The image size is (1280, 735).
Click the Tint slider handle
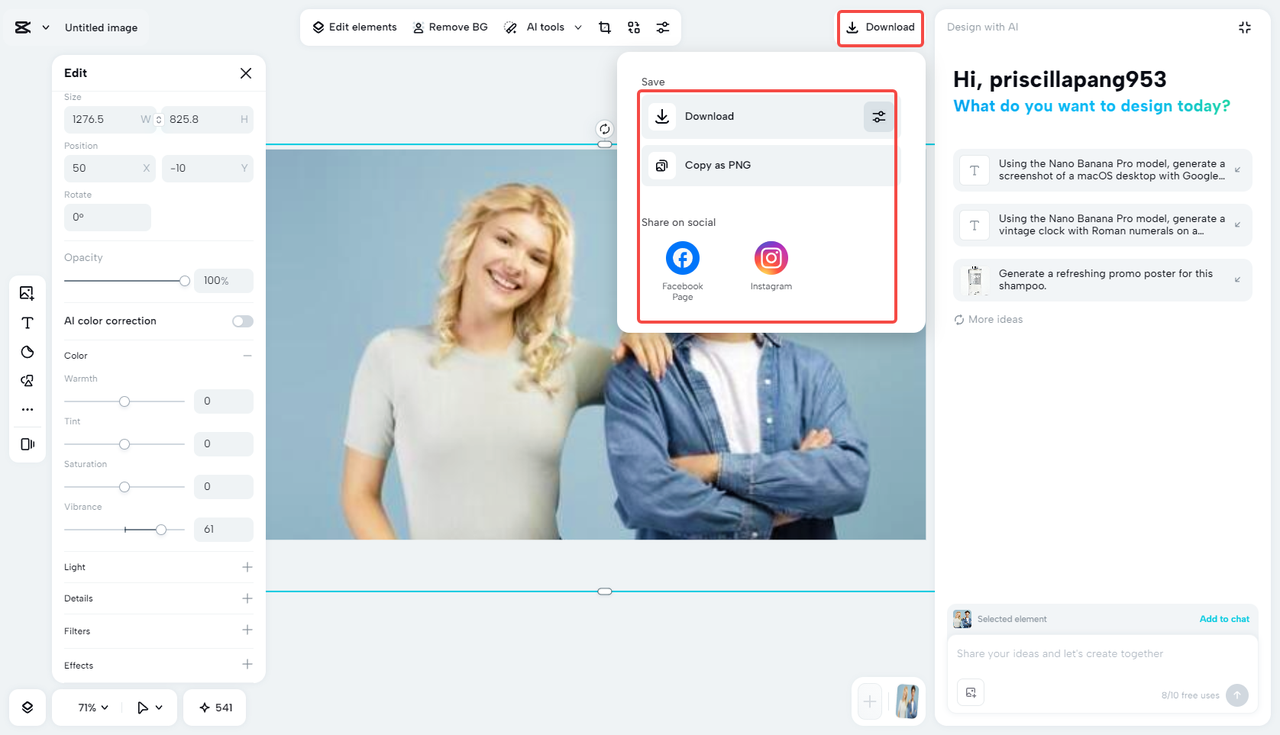pyautogui.click(x=124, y=444)
